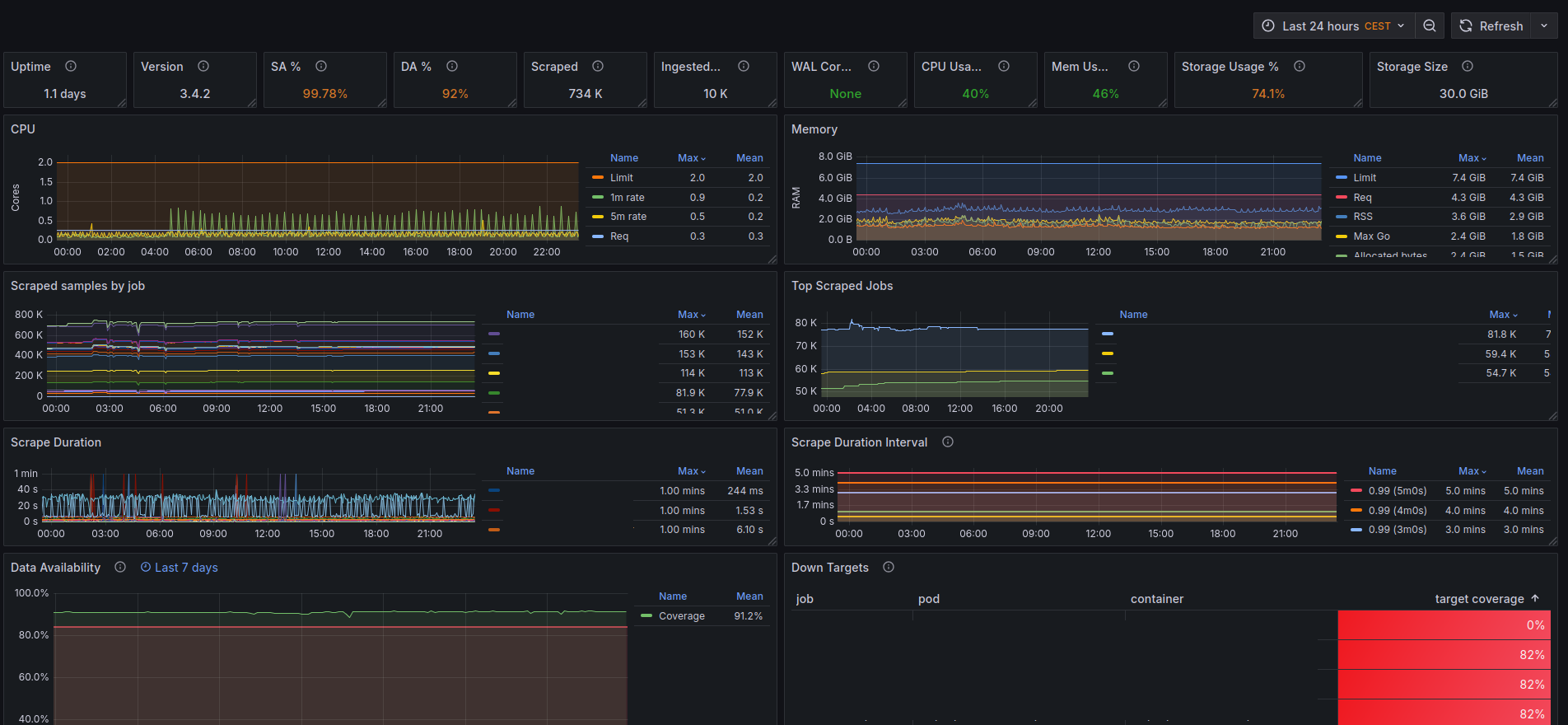Click the pod column header in Down Targets
The height and width of the screenshot is (725, 1568).
click(929, 599)
